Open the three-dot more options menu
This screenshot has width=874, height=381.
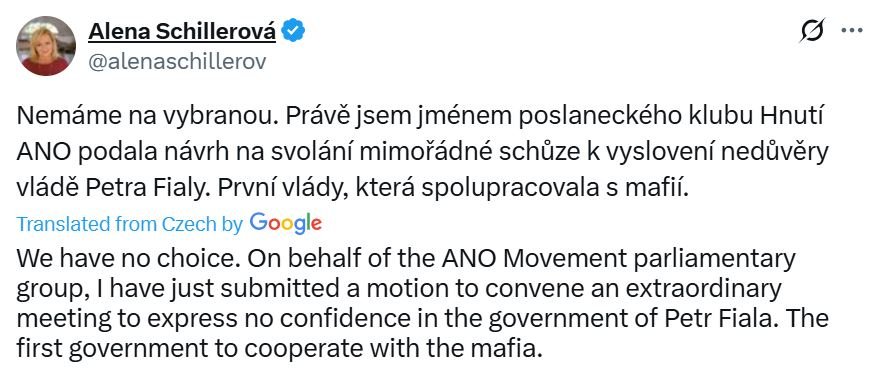(x=852, y=31)
